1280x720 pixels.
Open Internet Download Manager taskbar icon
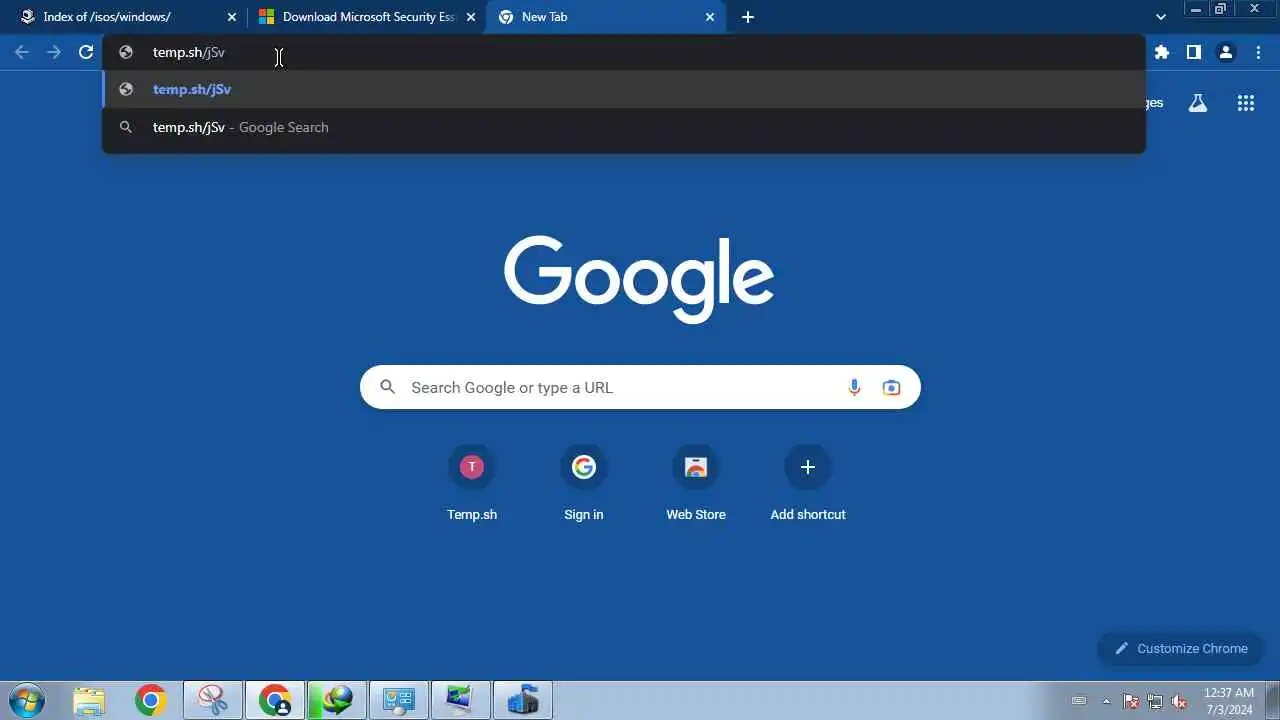tap(337, 701)
